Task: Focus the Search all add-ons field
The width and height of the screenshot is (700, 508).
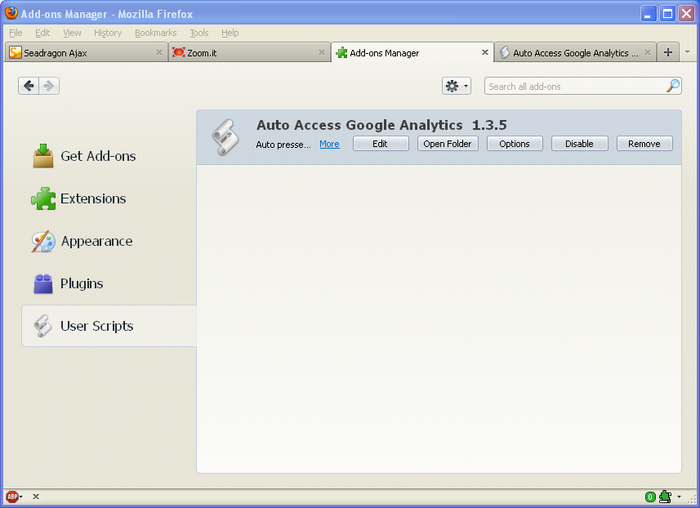Action: point(583,86)
